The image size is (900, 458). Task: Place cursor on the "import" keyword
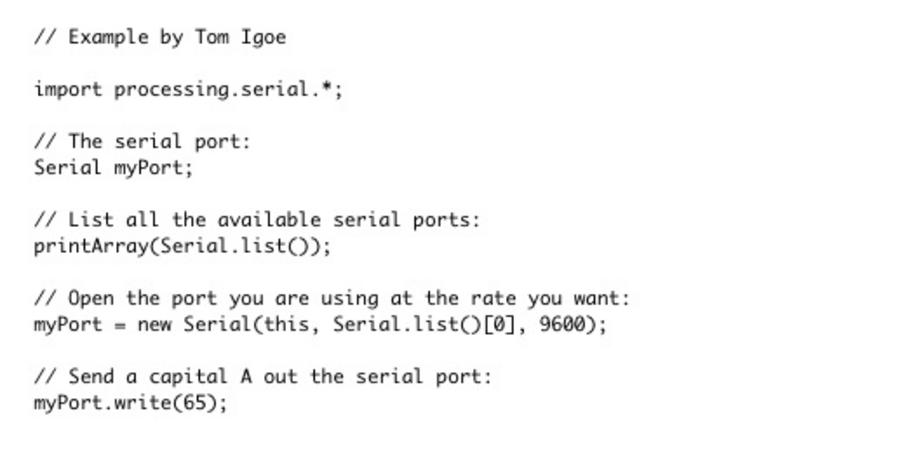click(x=68, y=90)
